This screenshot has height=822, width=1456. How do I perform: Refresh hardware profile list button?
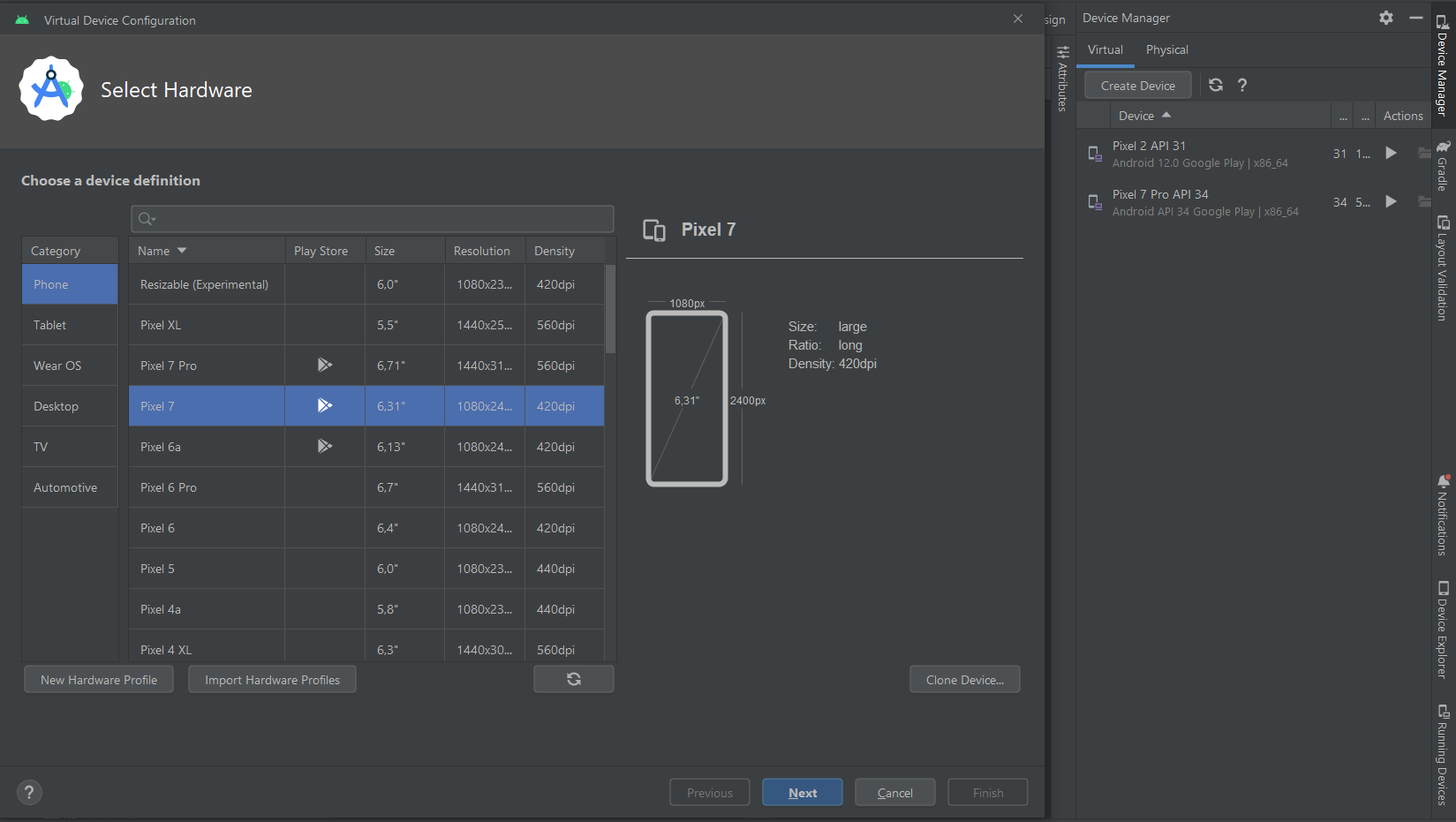click(574, 679)
